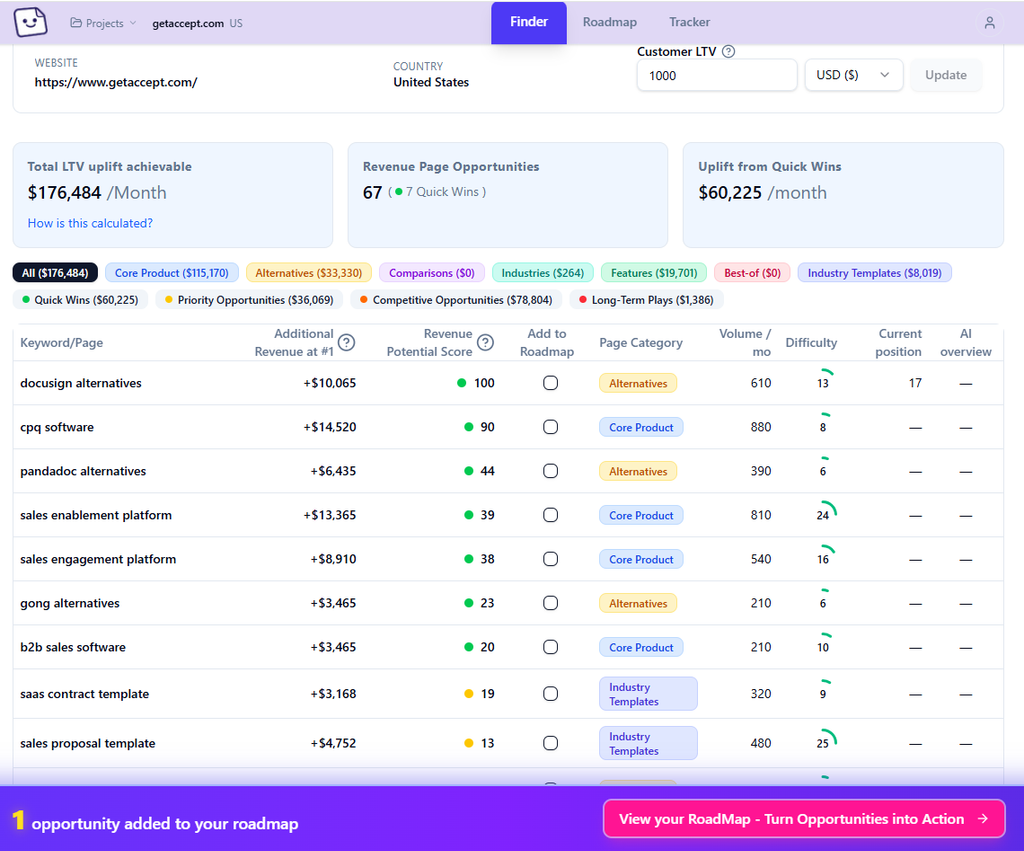Viewport: 1024px width, 851px height.
Task: Click getaccept.com project name in header
Action: point(188,24)
